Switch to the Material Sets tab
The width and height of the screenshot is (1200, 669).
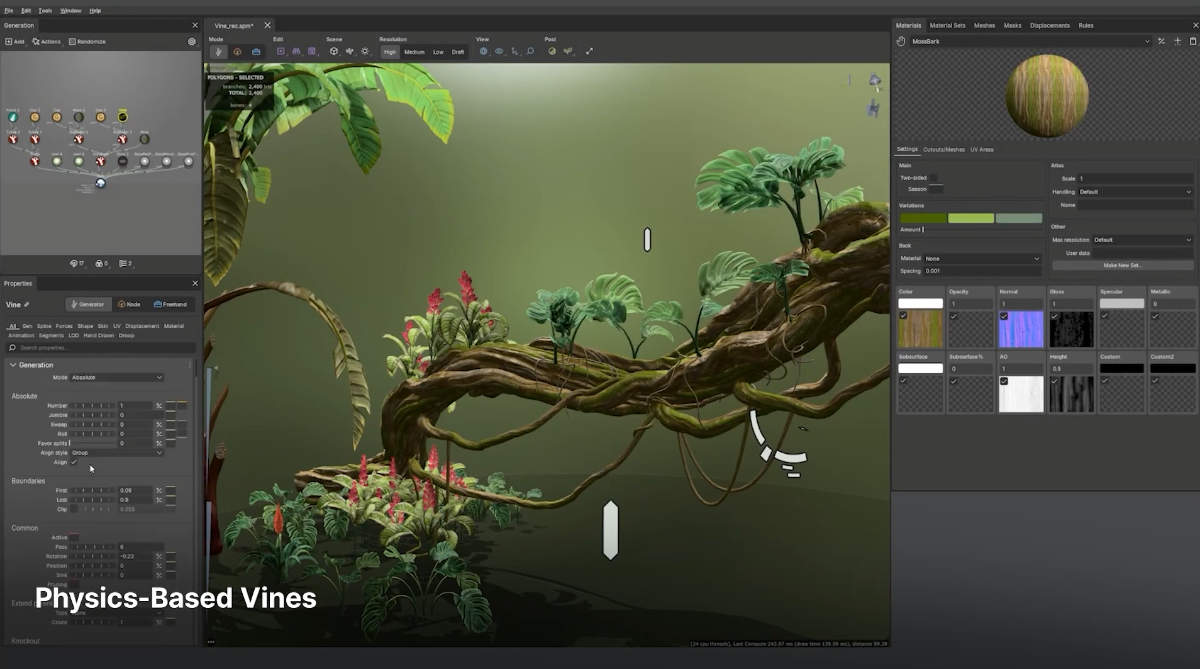(947, 25)
